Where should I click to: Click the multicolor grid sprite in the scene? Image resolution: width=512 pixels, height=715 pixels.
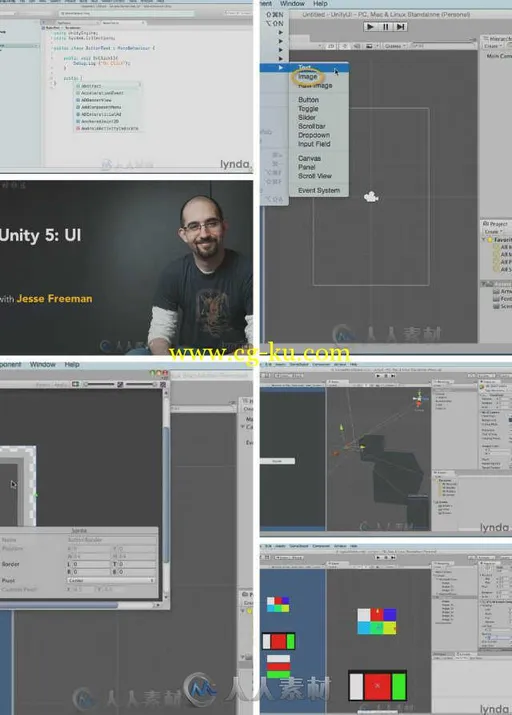coord(377,621)
